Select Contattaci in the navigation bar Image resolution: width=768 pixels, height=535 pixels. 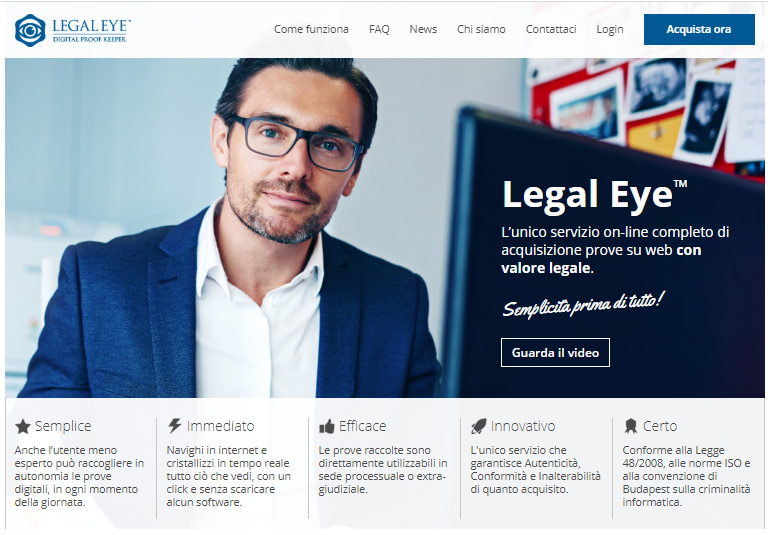(551, 29)
